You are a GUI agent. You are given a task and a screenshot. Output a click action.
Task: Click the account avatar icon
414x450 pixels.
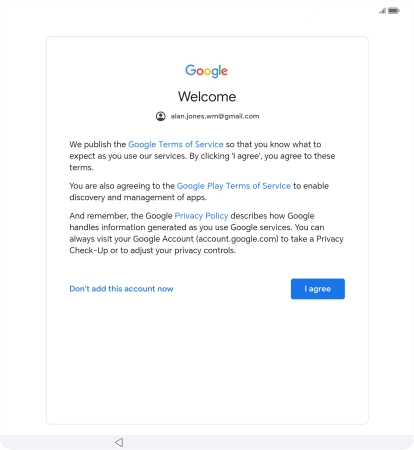pyautogui.click(x=161, y=116)
